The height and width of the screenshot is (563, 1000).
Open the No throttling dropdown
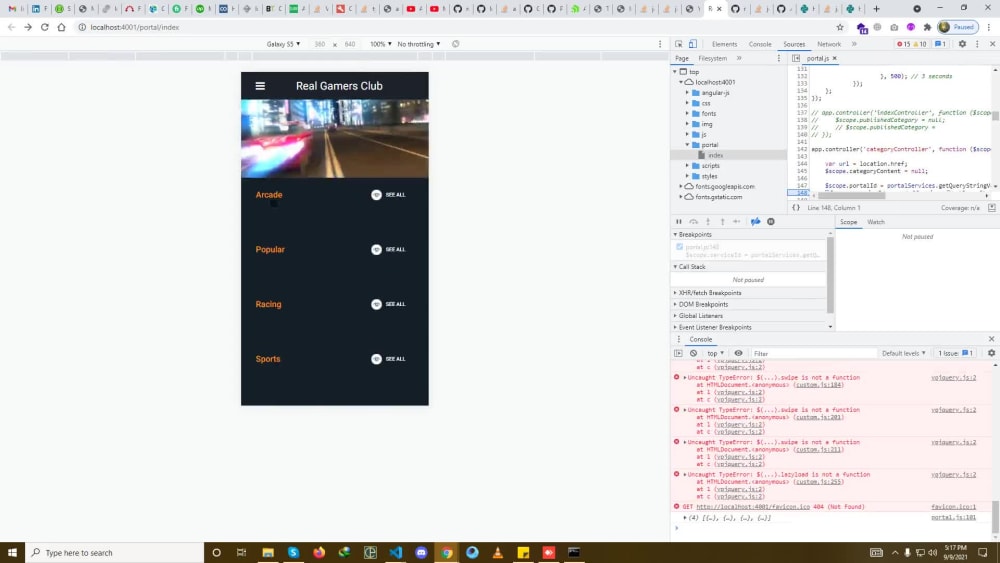point(418,44)
